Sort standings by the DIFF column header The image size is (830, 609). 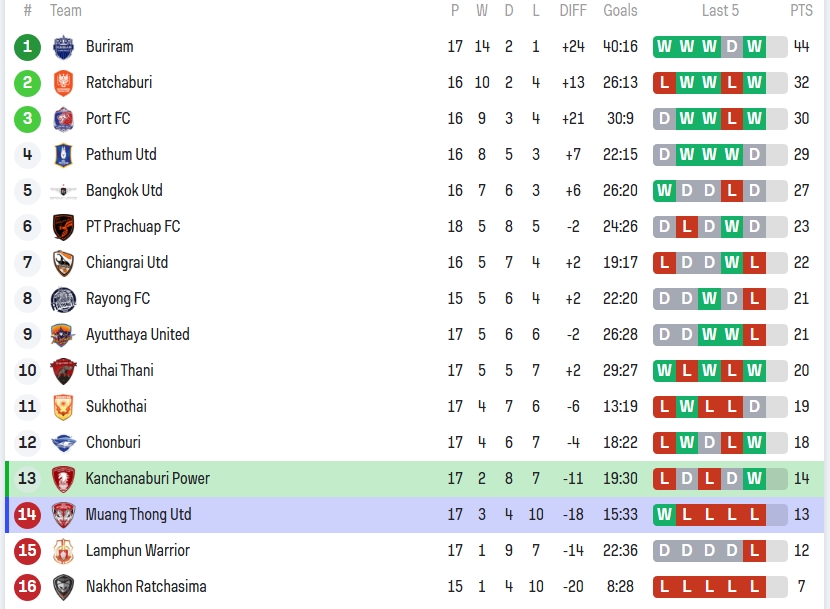pyautogui.click(x=573, y=11)
